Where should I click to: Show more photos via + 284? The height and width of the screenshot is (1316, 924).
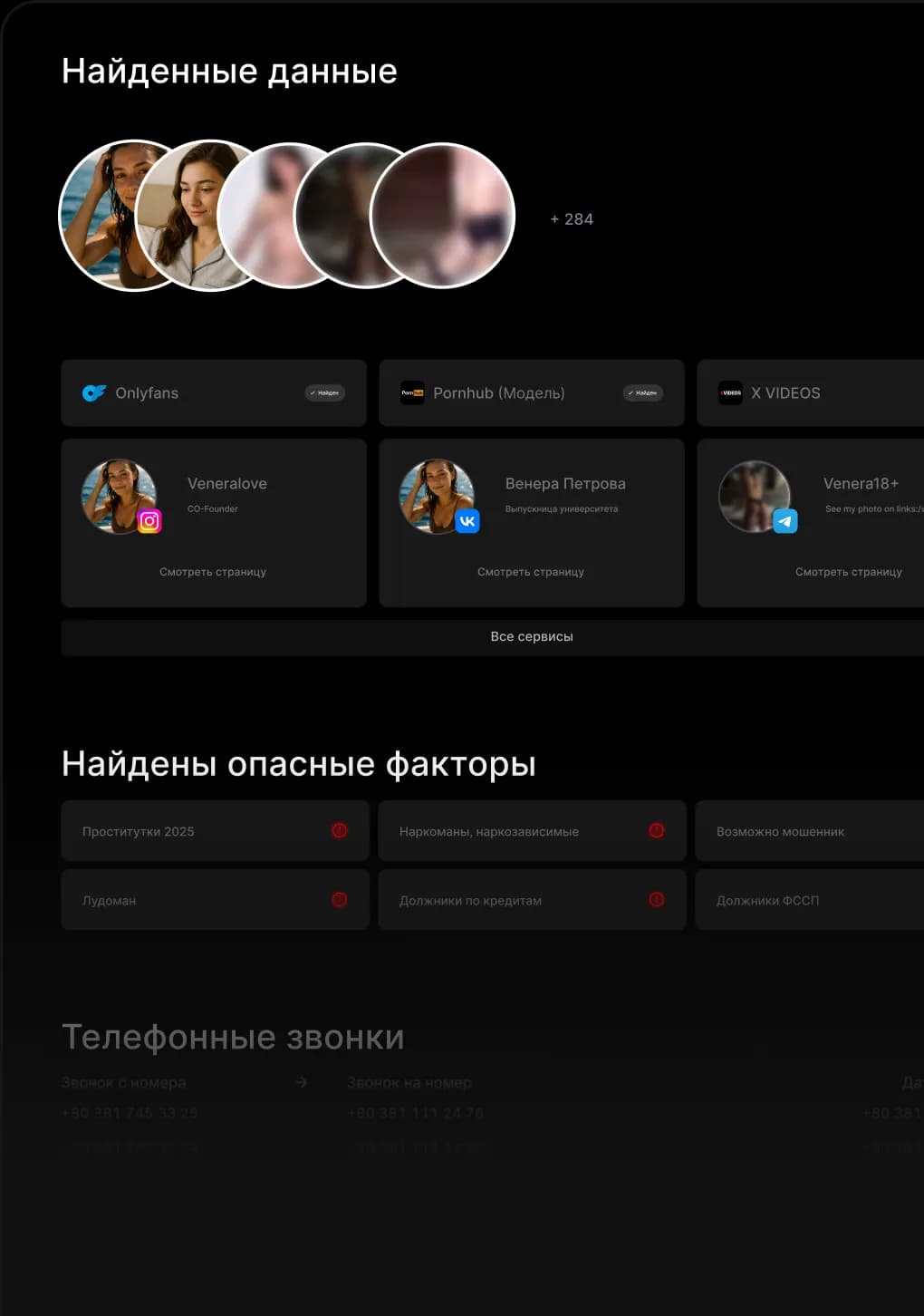coord(572,219)
